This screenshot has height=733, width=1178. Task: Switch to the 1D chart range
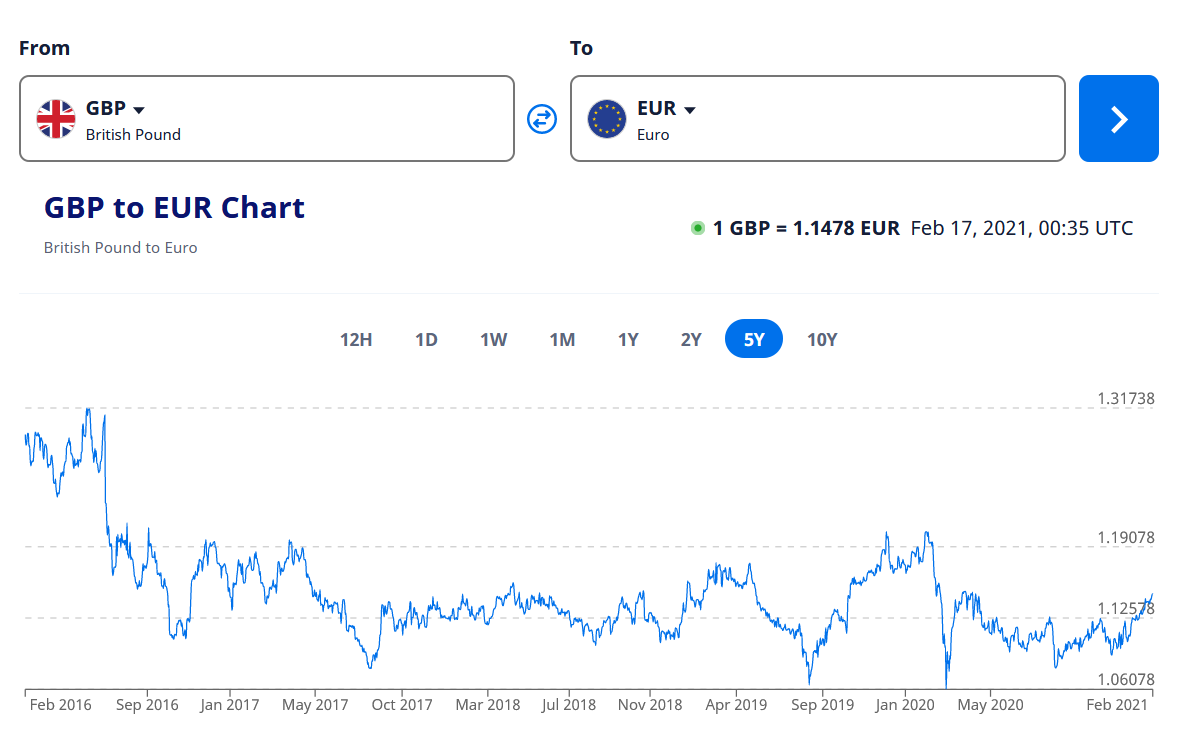click(426, 339)
